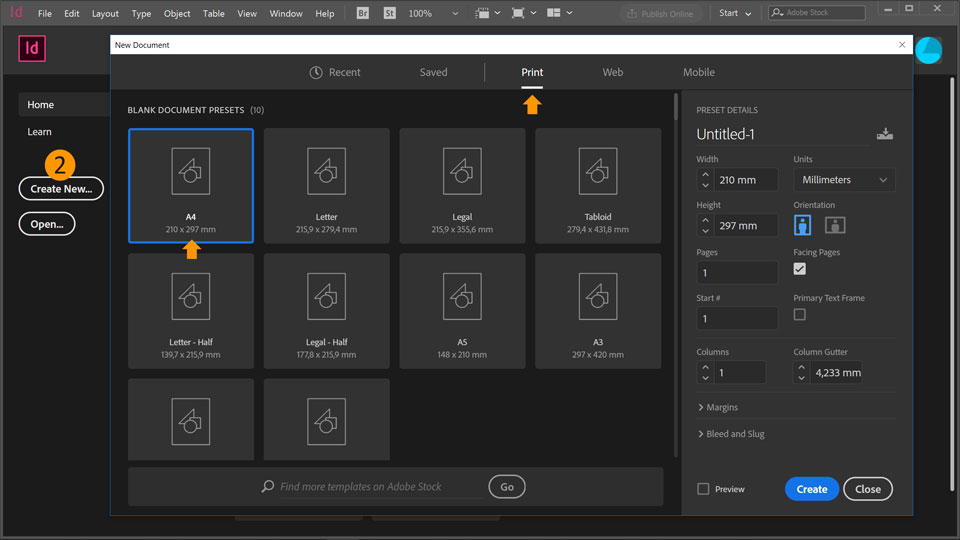This screenshot has height=540, width=960.
Task: Click the Find more templates search field
Action: tap(380, 487)
